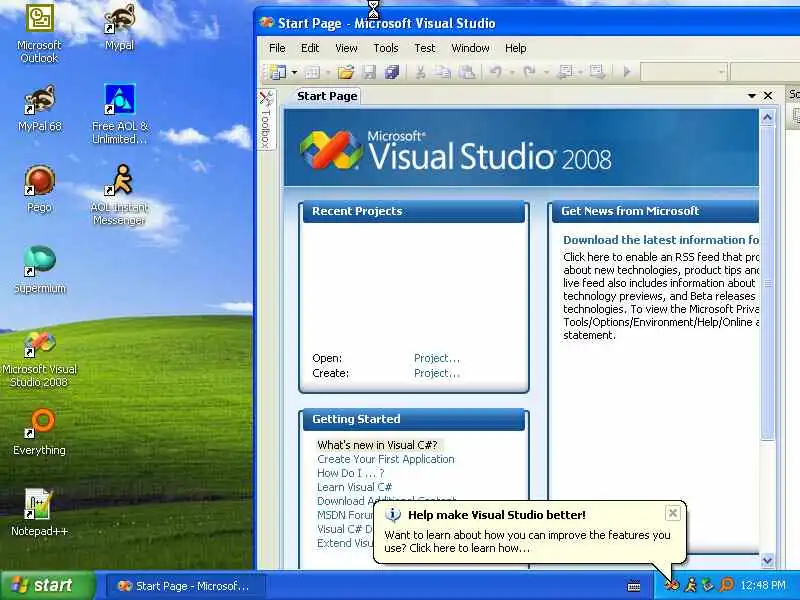Click the Visual Studio tray icon
The width and height of the screenshot is (800, 600).
[x=672, y=585]
